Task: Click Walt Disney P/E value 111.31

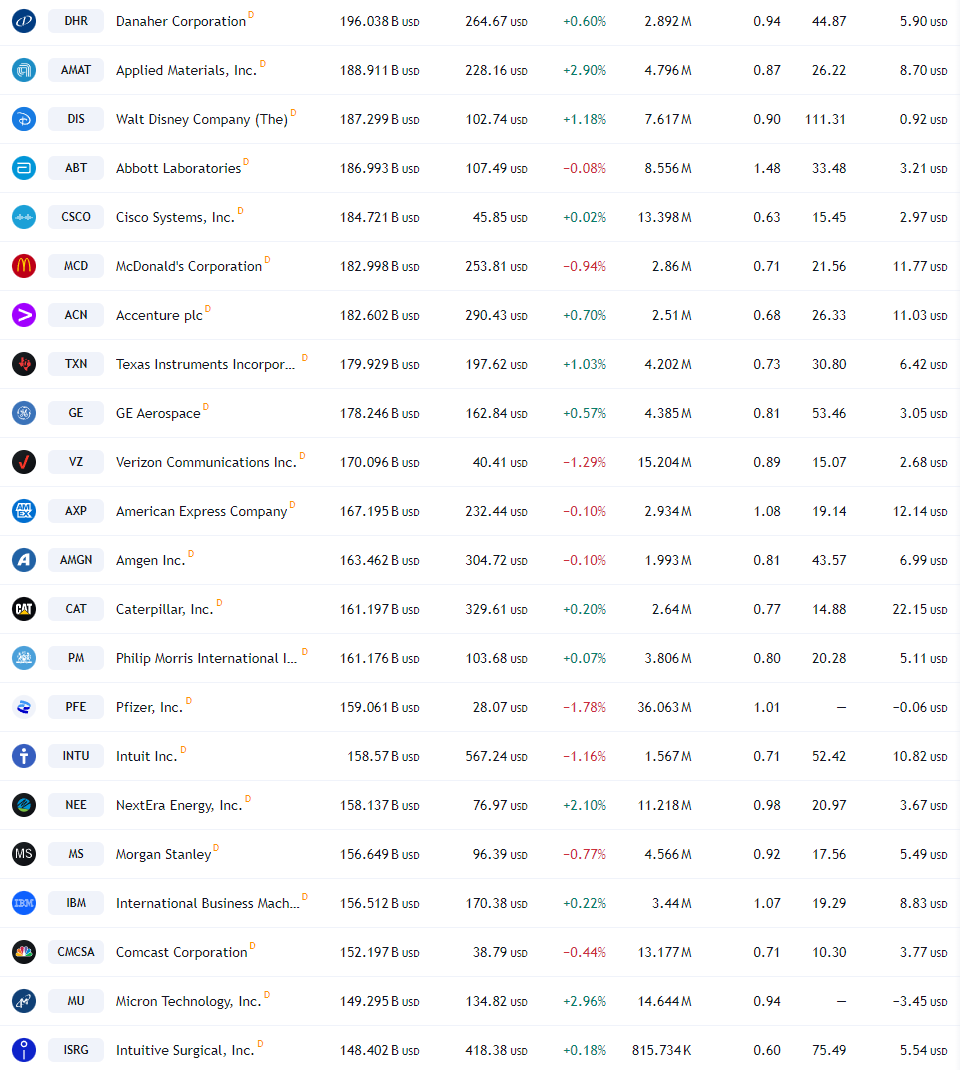Action: (826, 119)
